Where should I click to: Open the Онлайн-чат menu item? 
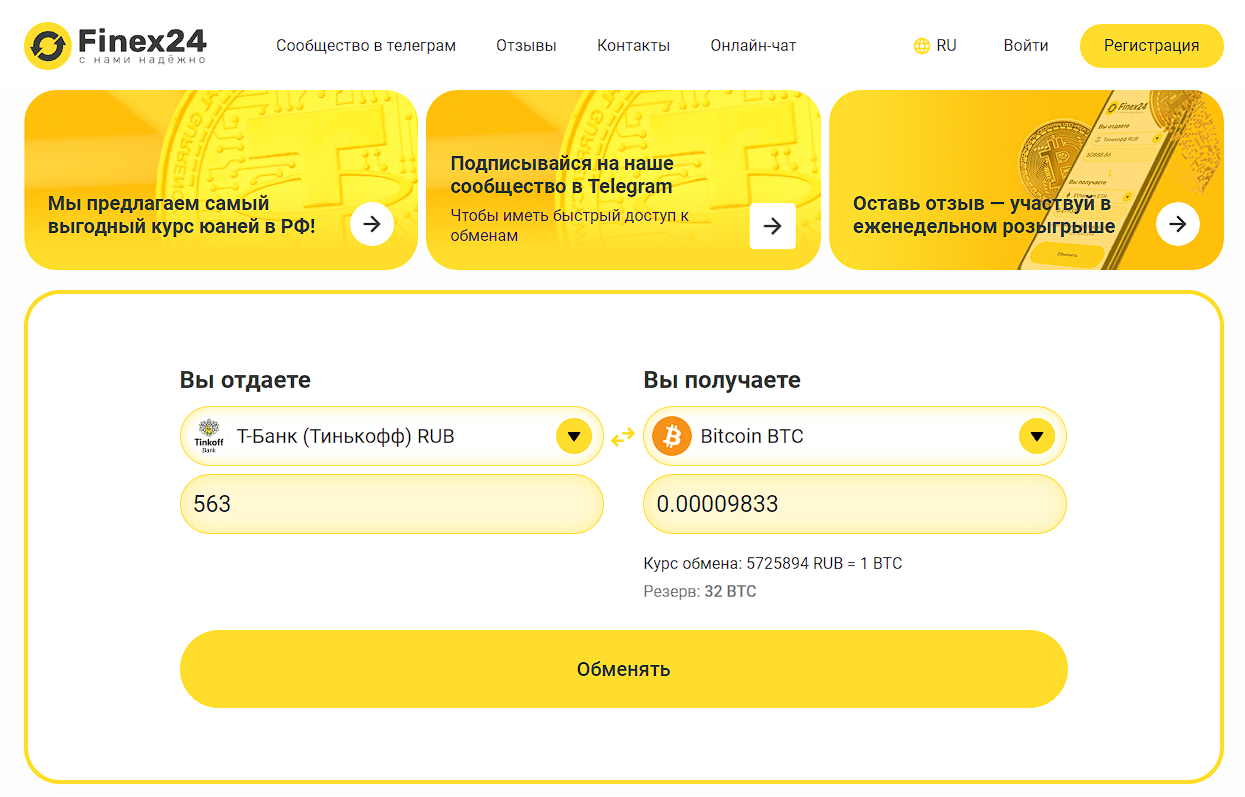(x=754, y=46)
